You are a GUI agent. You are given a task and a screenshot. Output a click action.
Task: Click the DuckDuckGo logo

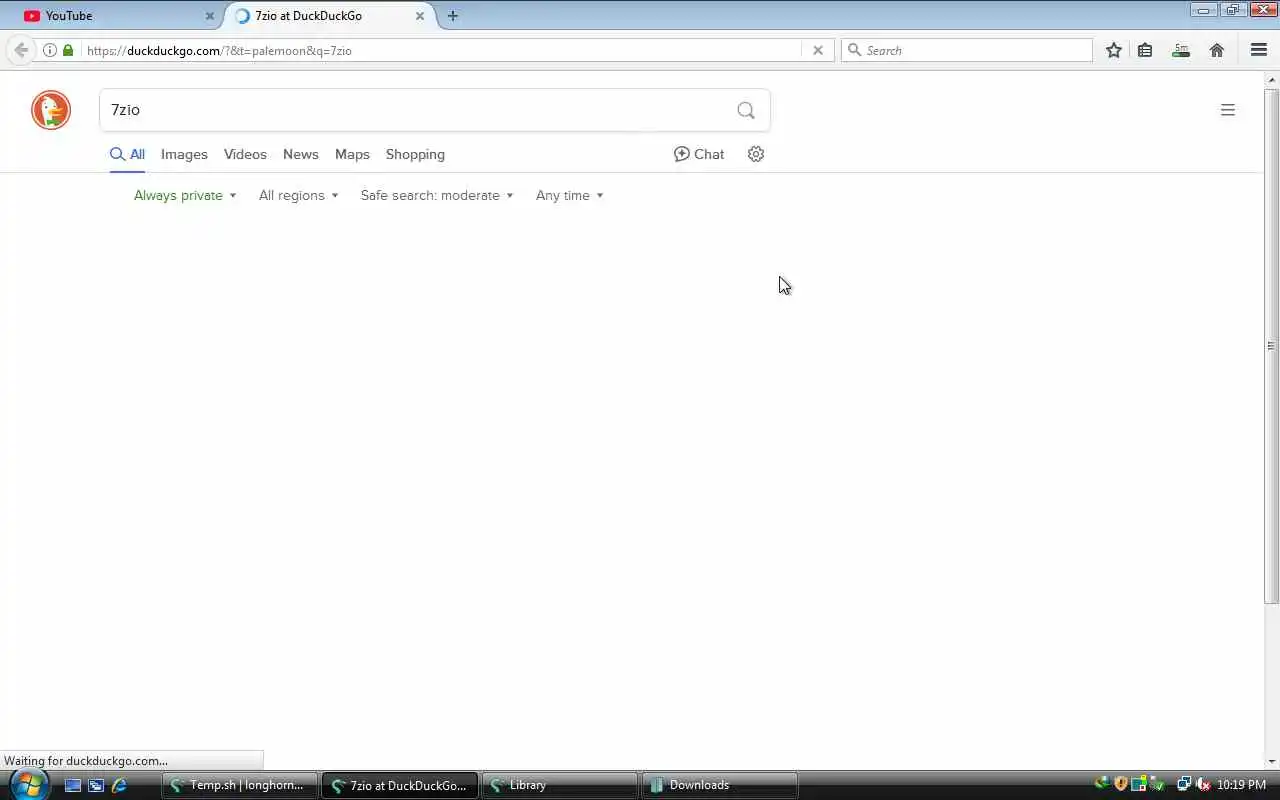(51, 110)
